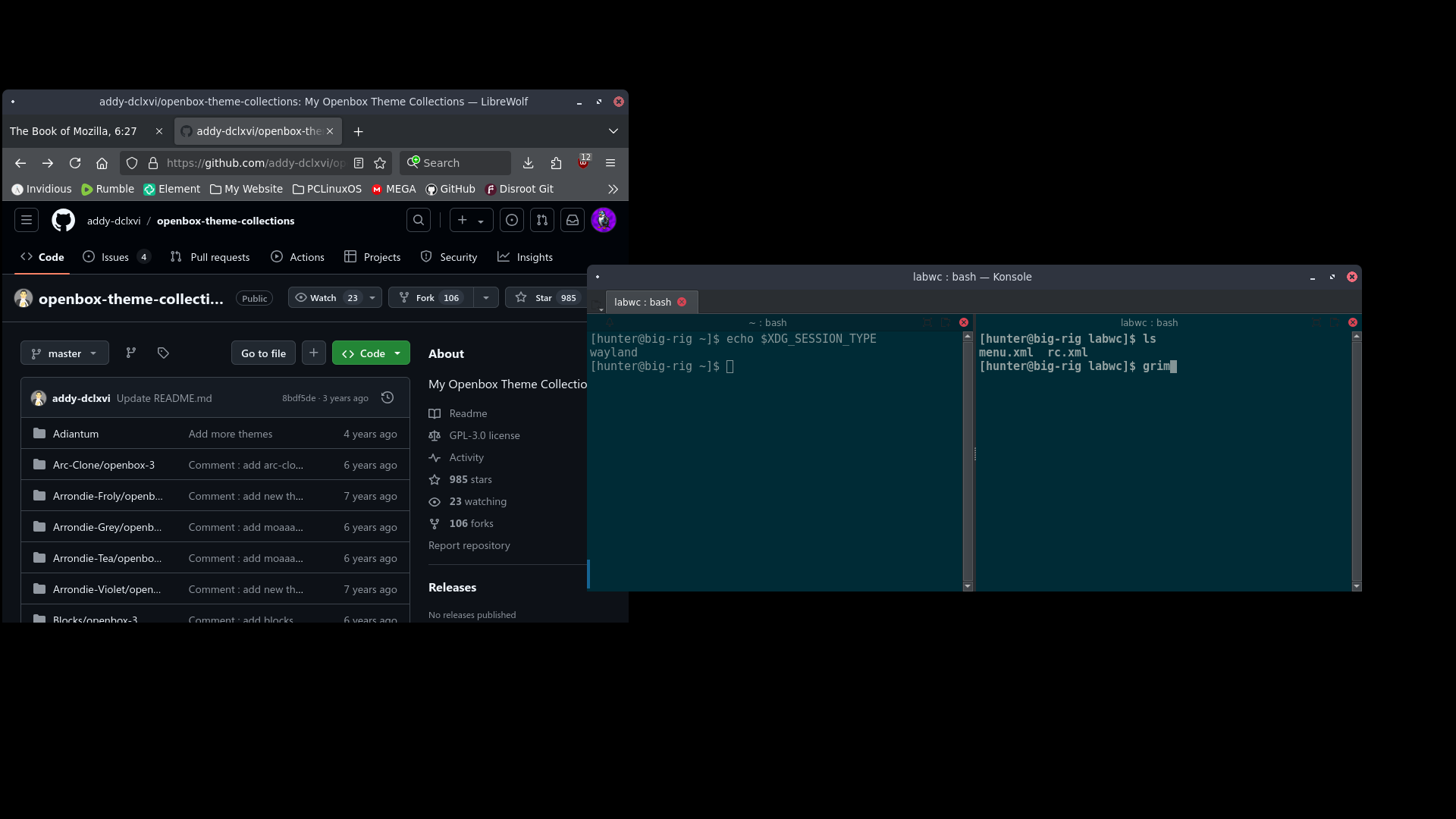Star the repository

coord(544,298)
